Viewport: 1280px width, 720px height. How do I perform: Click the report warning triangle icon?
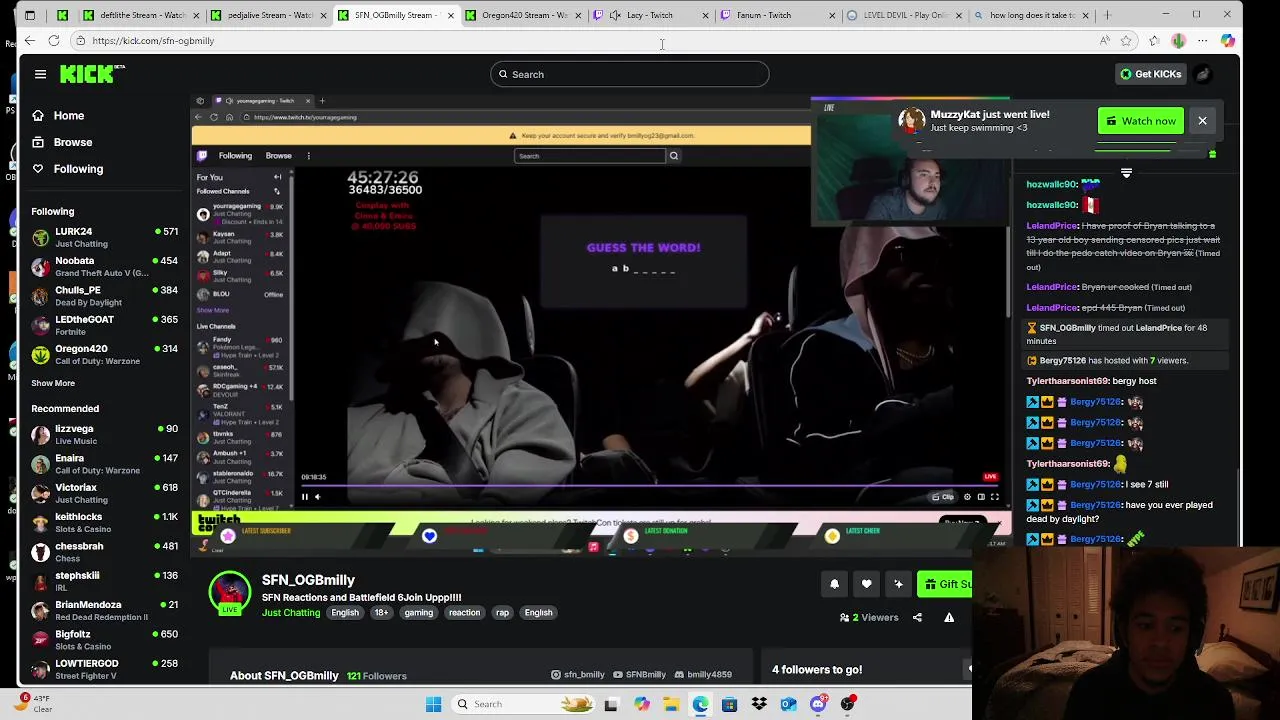(949, 618)
